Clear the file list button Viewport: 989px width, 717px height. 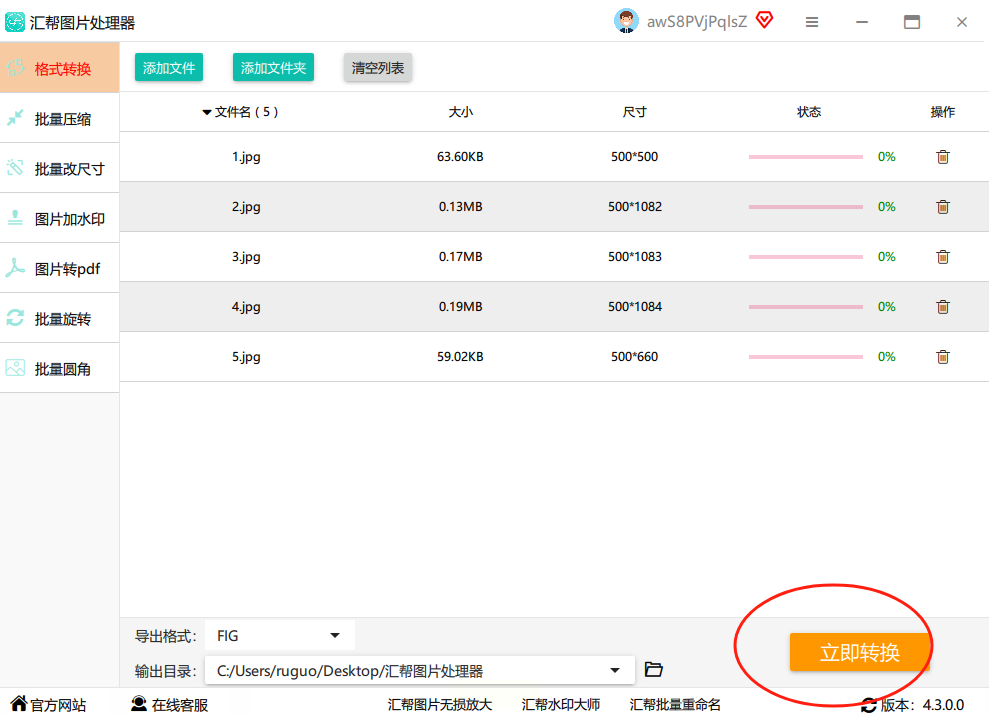tap(377, 68)
